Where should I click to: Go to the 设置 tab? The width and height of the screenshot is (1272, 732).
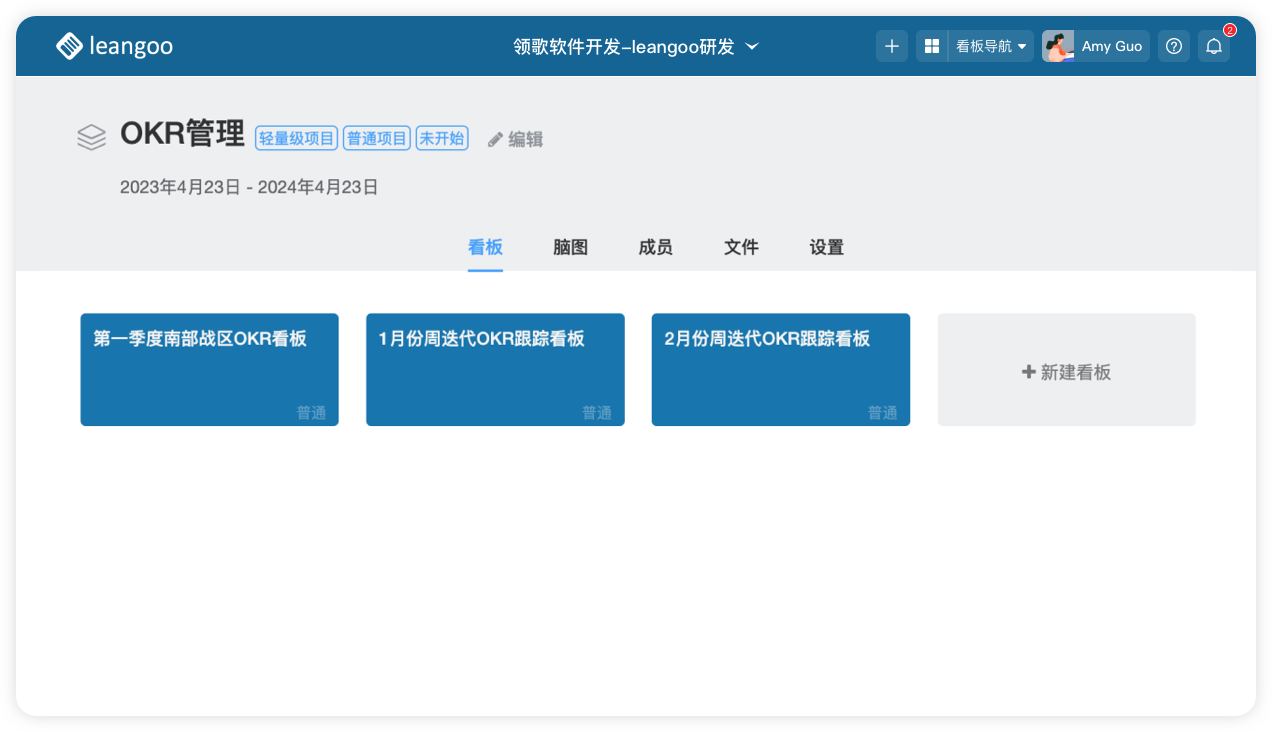(x=826, y=247)
